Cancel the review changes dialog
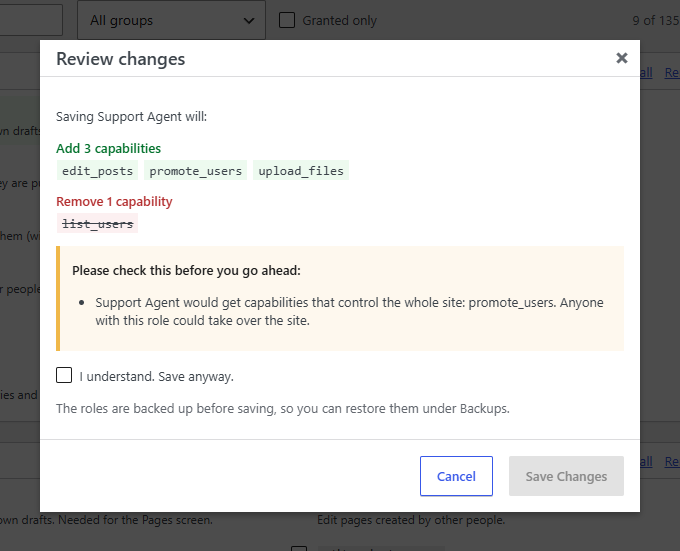680x551 pixels. 456,476
